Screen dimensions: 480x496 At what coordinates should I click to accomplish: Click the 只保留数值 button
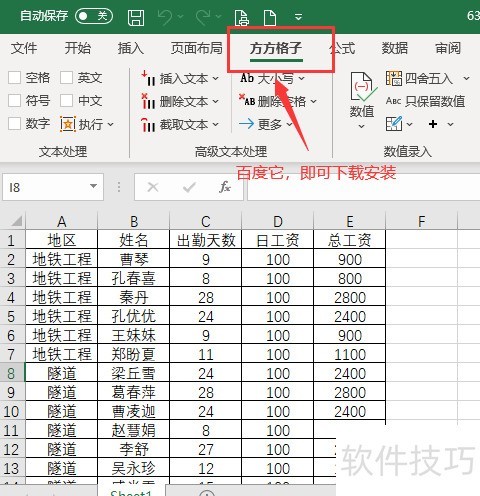tap(425, 101)
